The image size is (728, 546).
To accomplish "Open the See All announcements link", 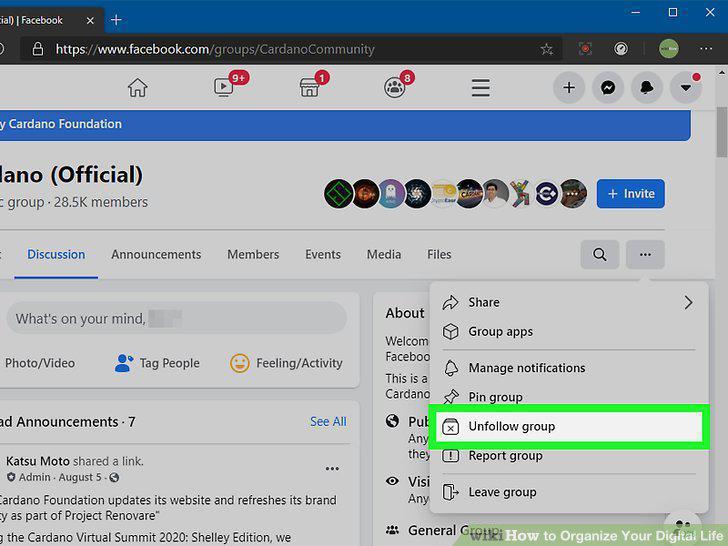I will [x=328, y=422].
